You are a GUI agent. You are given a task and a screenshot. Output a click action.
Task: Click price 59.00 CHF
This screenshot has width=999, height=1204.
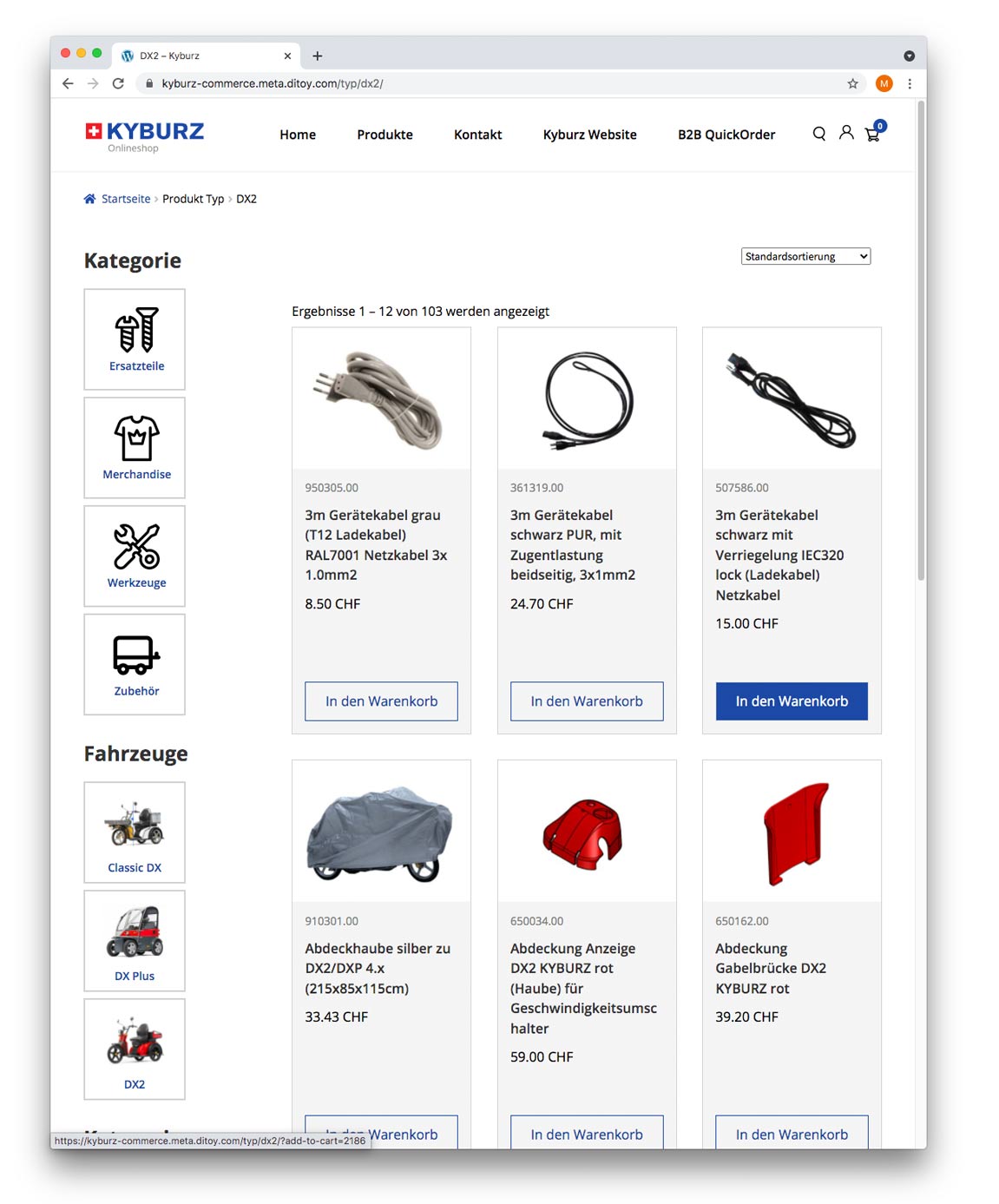pyautogui.click(x=542, y=1057)
